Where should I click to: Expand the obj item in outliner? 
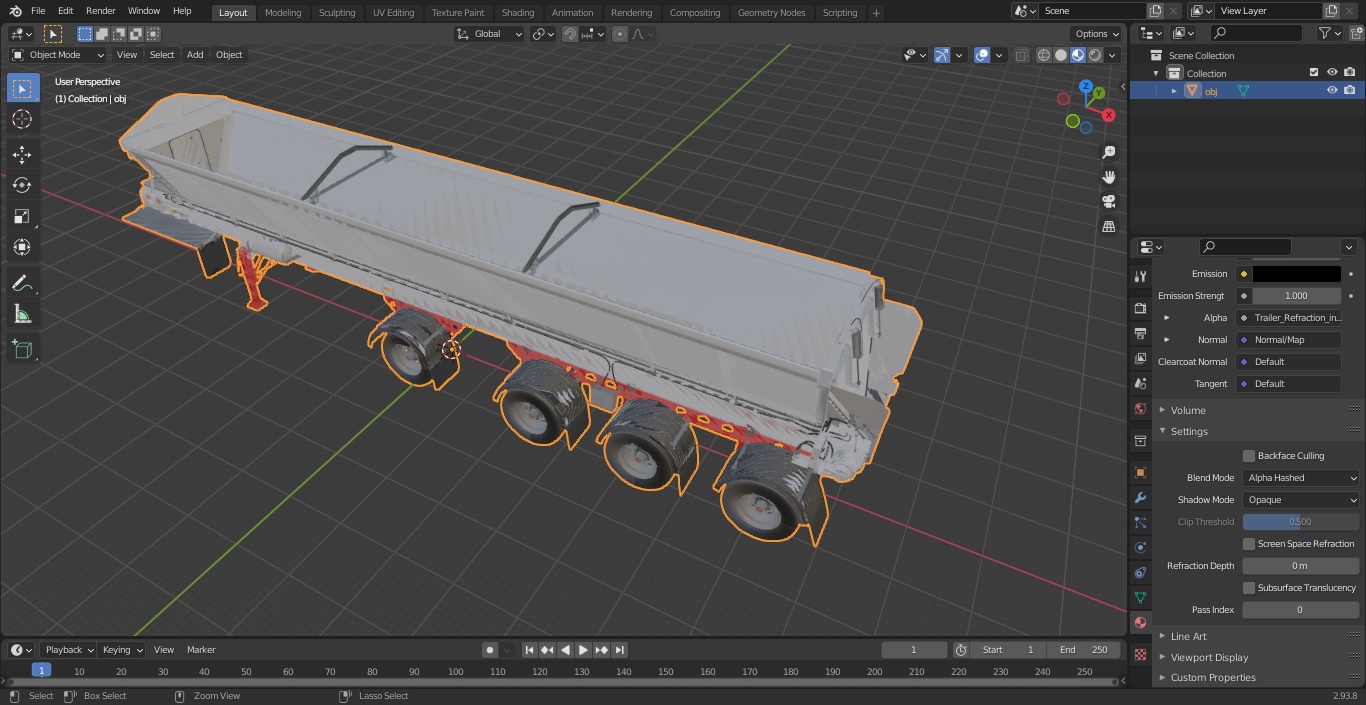1174,91
